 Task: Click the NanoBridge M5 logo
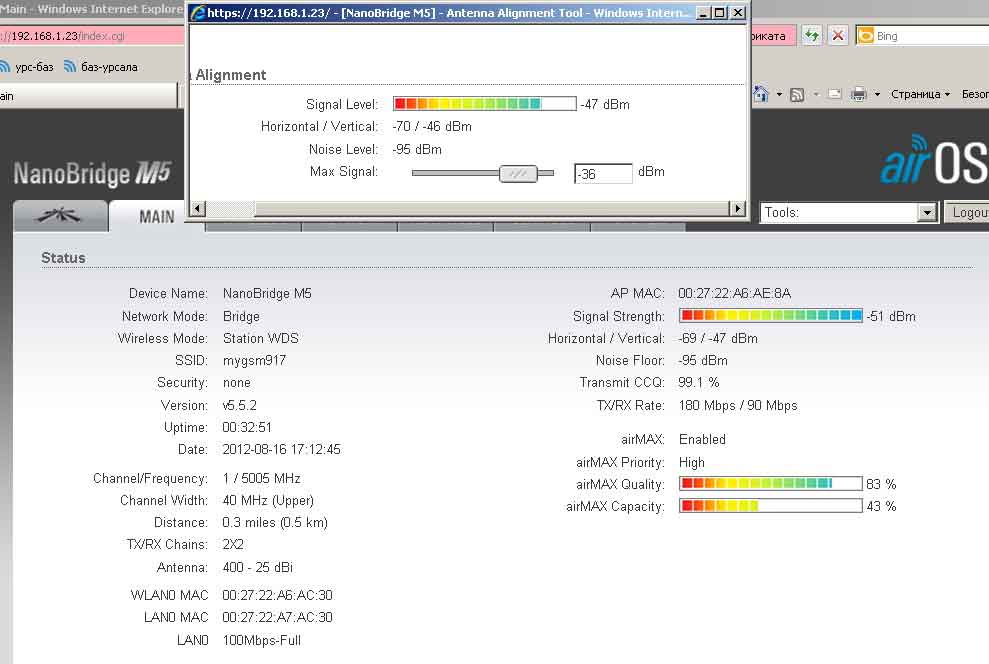pos(92,173)
